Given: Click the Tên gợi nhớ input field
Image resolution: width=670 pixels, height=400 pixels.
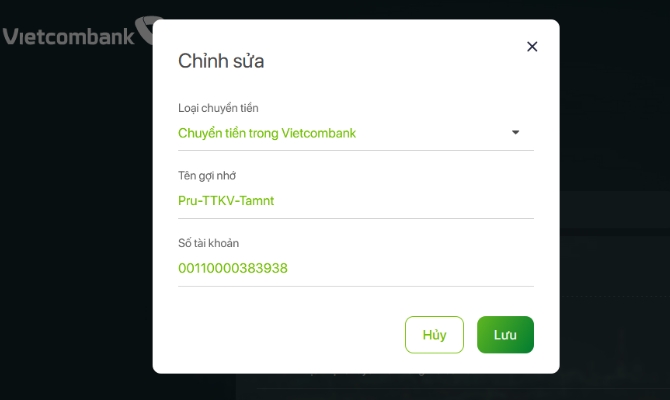Looking at the screenshot, I should (x=355, y=200).
